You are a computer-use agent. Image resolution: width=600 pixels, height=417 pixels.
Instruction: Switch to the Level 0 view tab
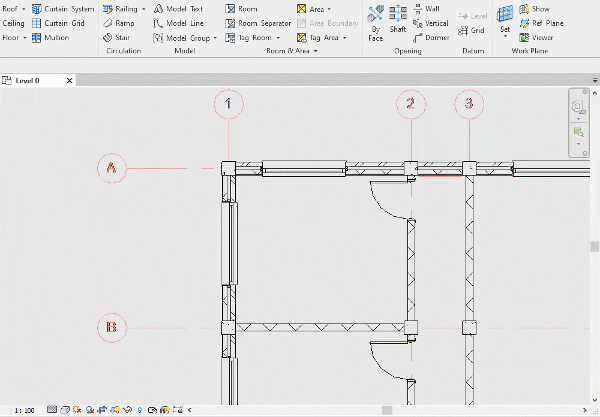pyautogui.click(x=28, y=81)
